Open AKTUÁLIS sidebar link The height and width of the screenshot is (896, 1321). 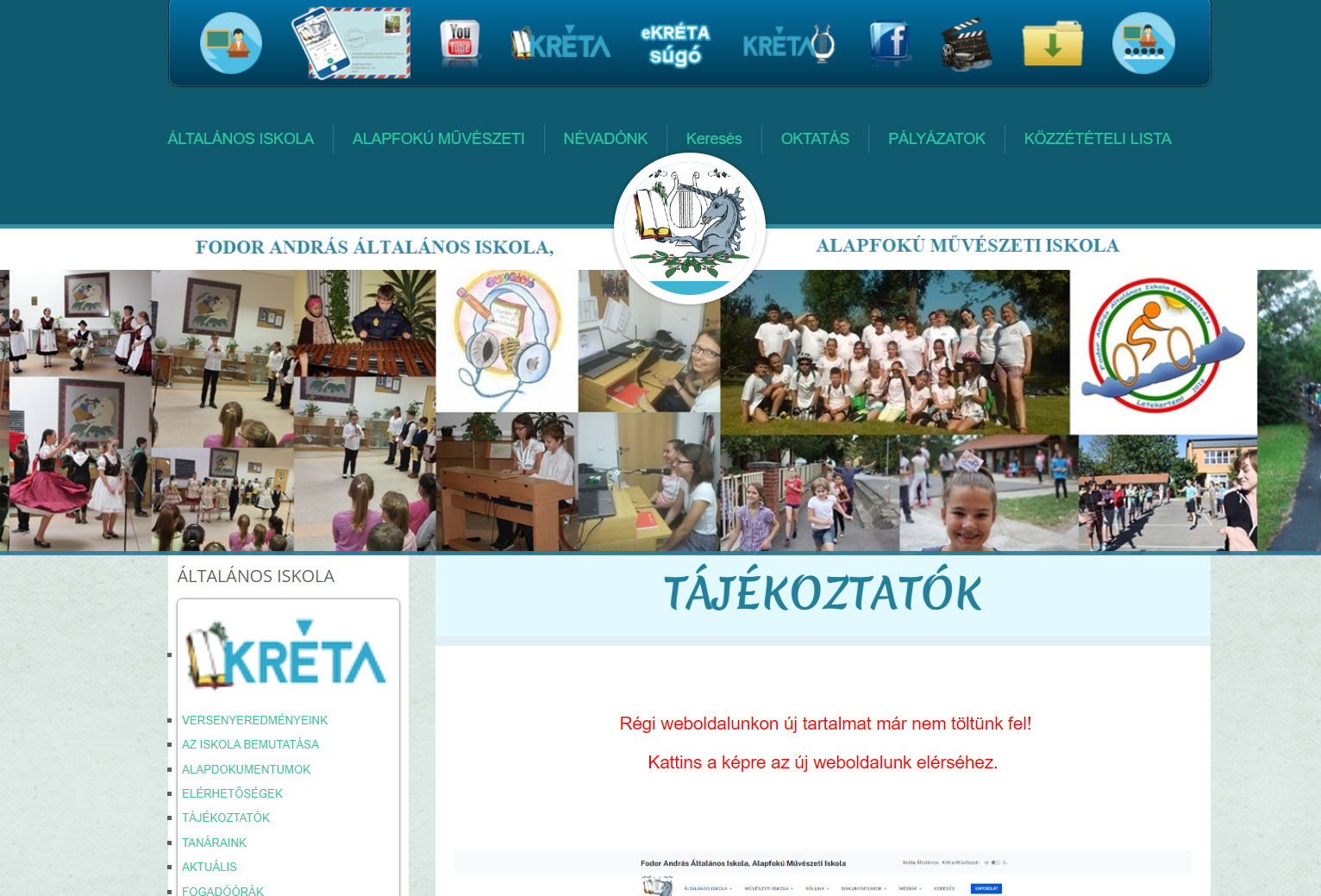click(209, 867)
